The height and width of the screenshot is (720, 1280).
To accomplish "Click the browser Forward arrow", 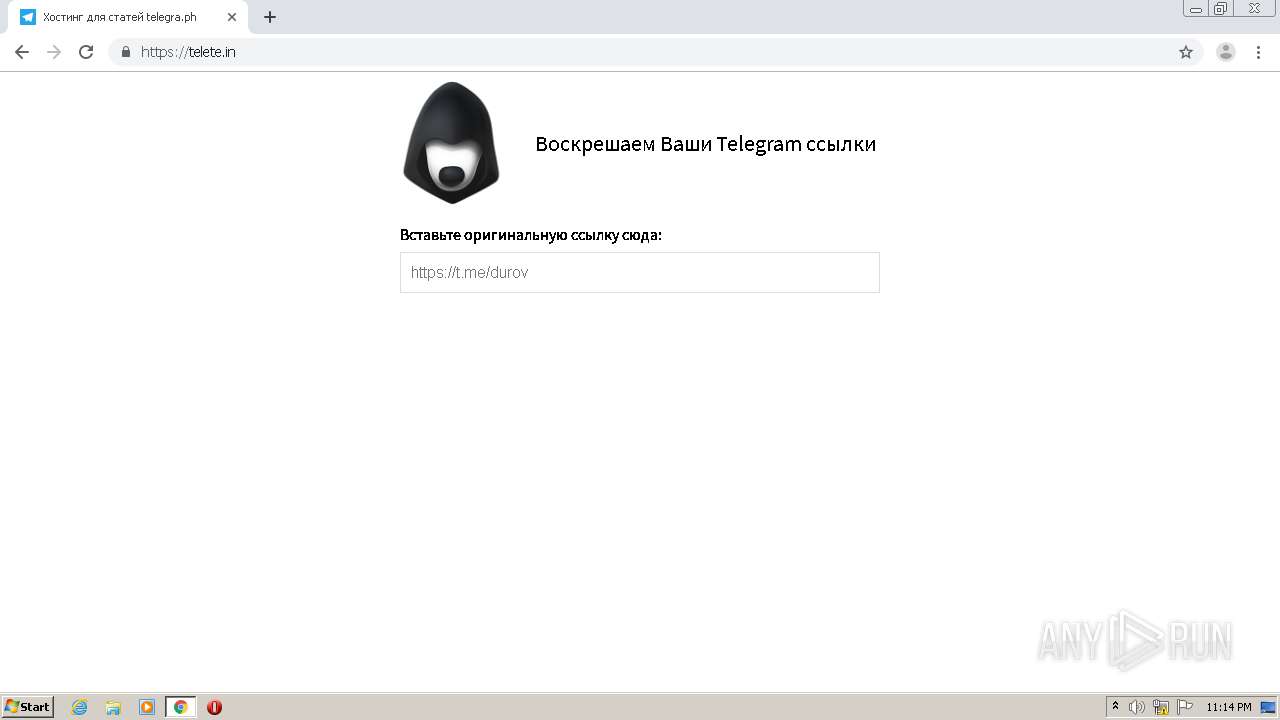I will (x=54, y=52).
